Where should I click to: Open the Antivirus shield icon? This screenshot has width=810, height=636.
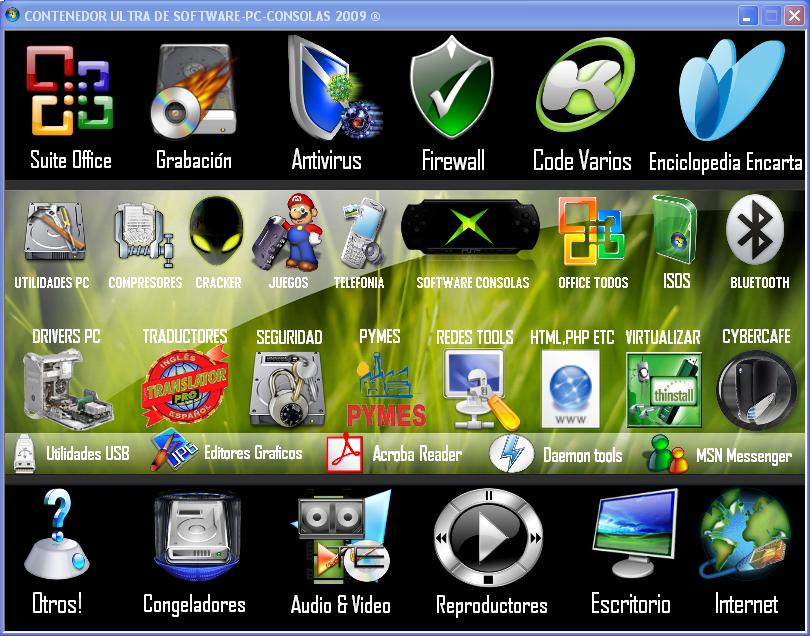coord(327,90)
